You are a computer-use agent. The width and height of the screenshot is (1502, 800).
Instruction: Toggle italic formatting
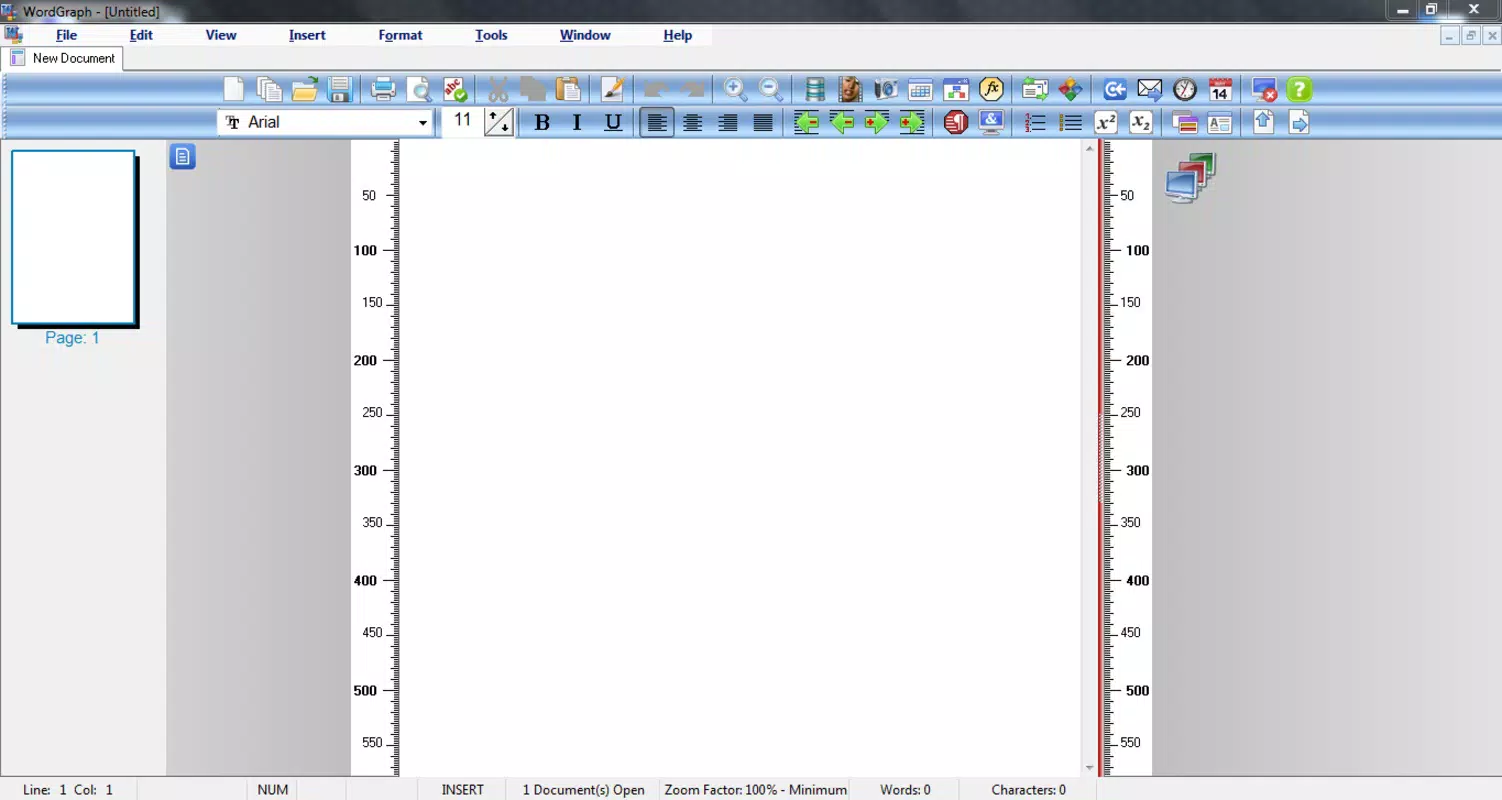pyautogui.click(x=577, y=122)
